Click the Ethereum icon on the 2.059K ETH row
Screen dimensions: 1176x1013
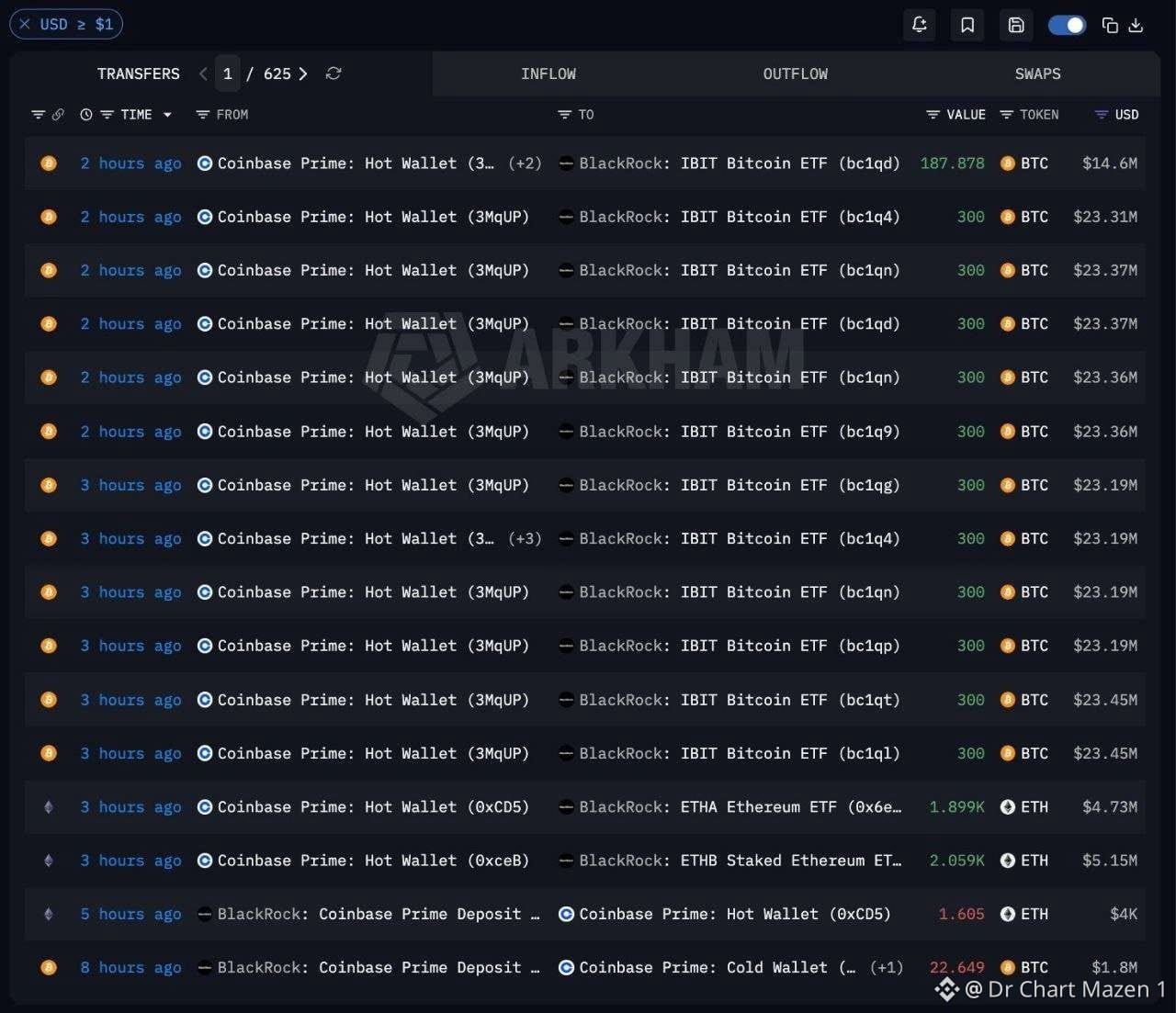click(49, 861)
